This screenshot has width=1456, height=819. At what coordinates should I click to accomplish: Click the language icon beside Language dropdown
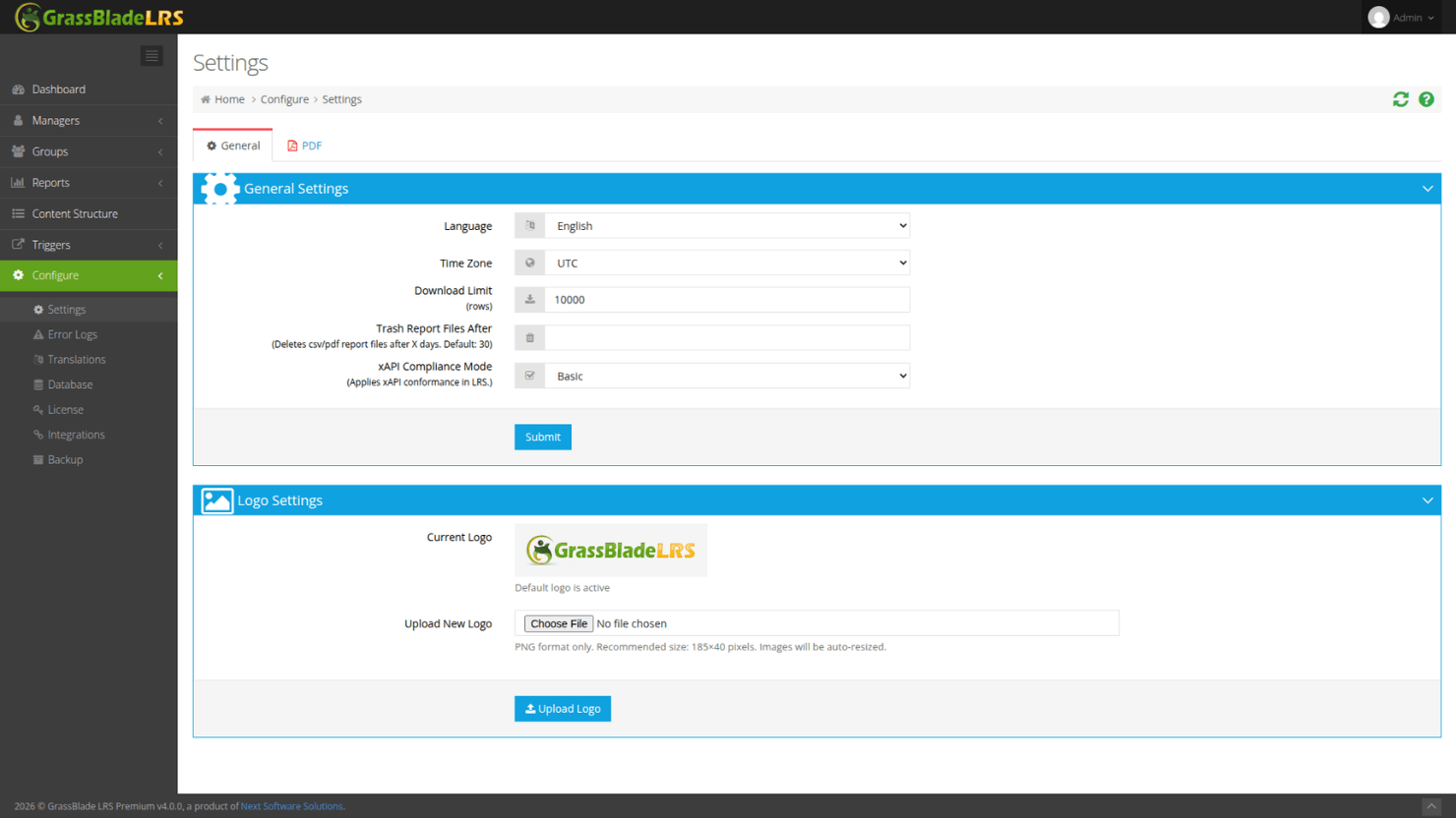(530, 226)
